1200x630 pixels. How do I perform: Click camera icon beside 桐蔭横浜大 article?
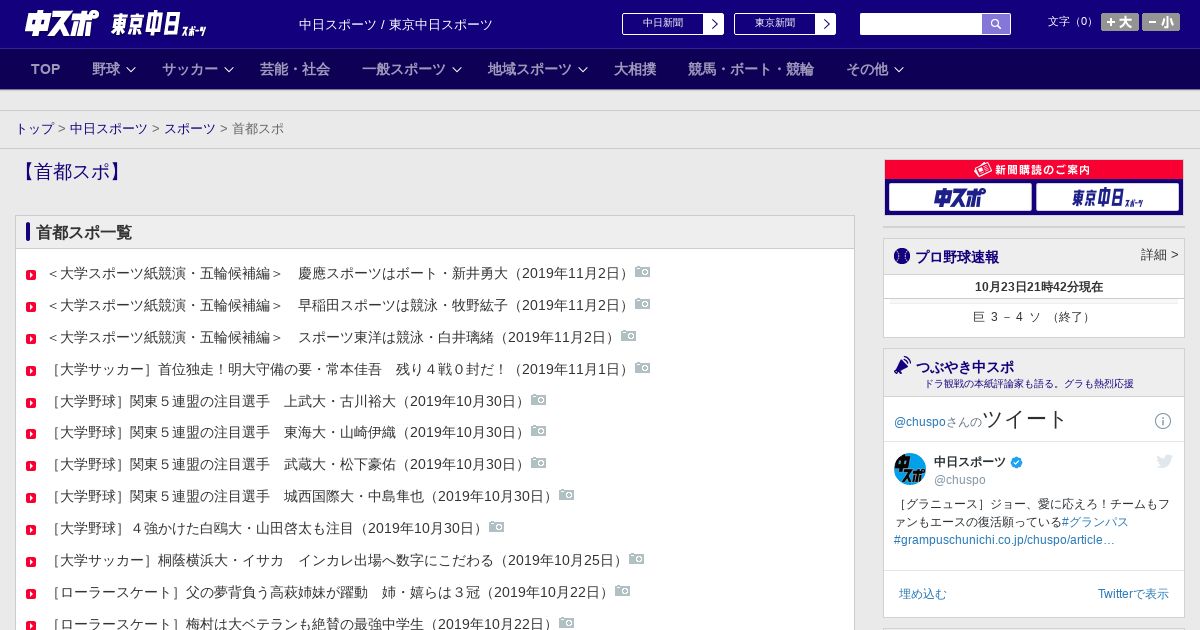[637, 559]
